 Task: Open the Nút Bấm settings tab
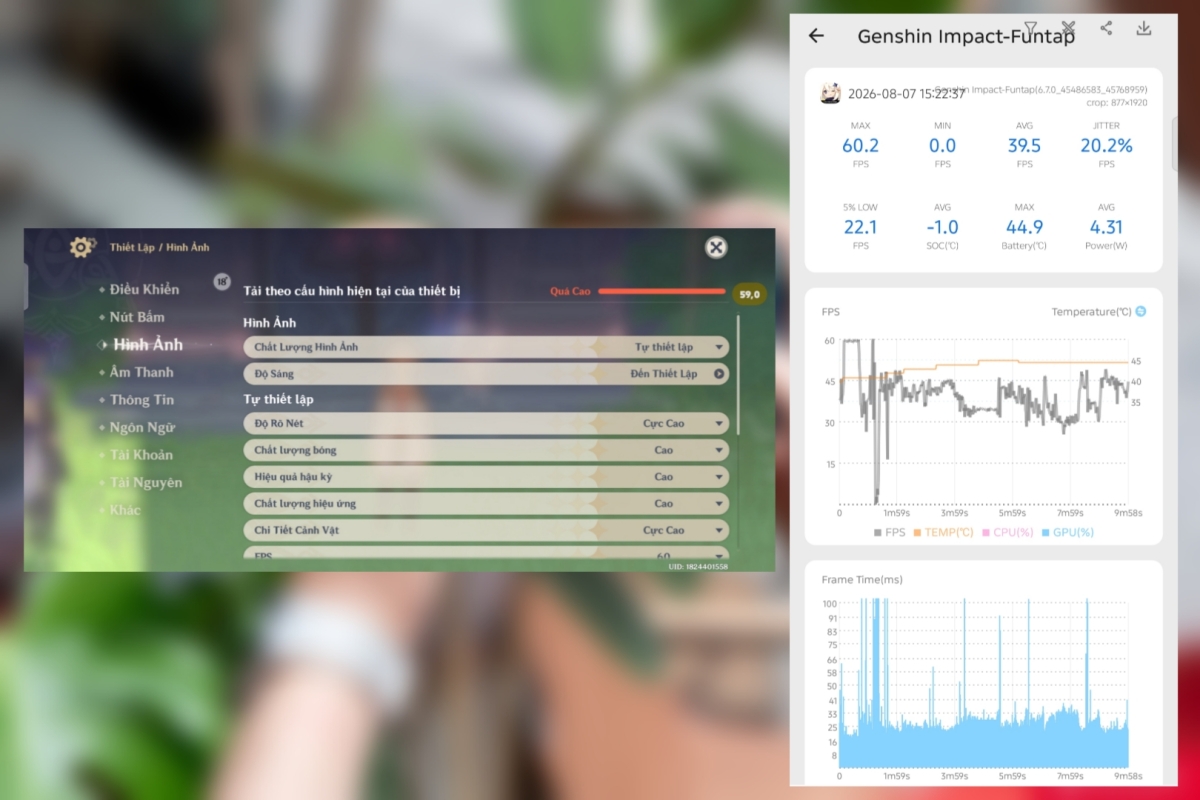pyautogui.click(x=137, y=317)
